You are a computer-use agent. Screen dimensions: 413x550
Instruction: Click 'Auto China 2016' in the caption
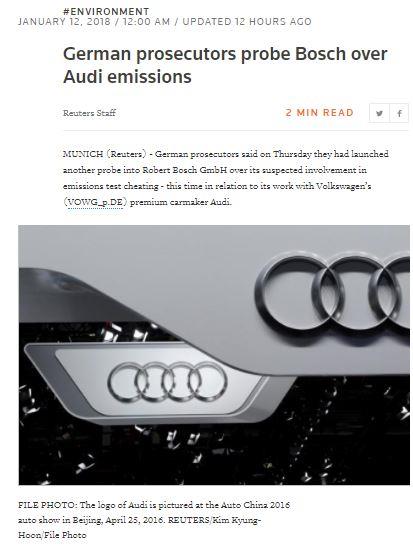[255, 505]
